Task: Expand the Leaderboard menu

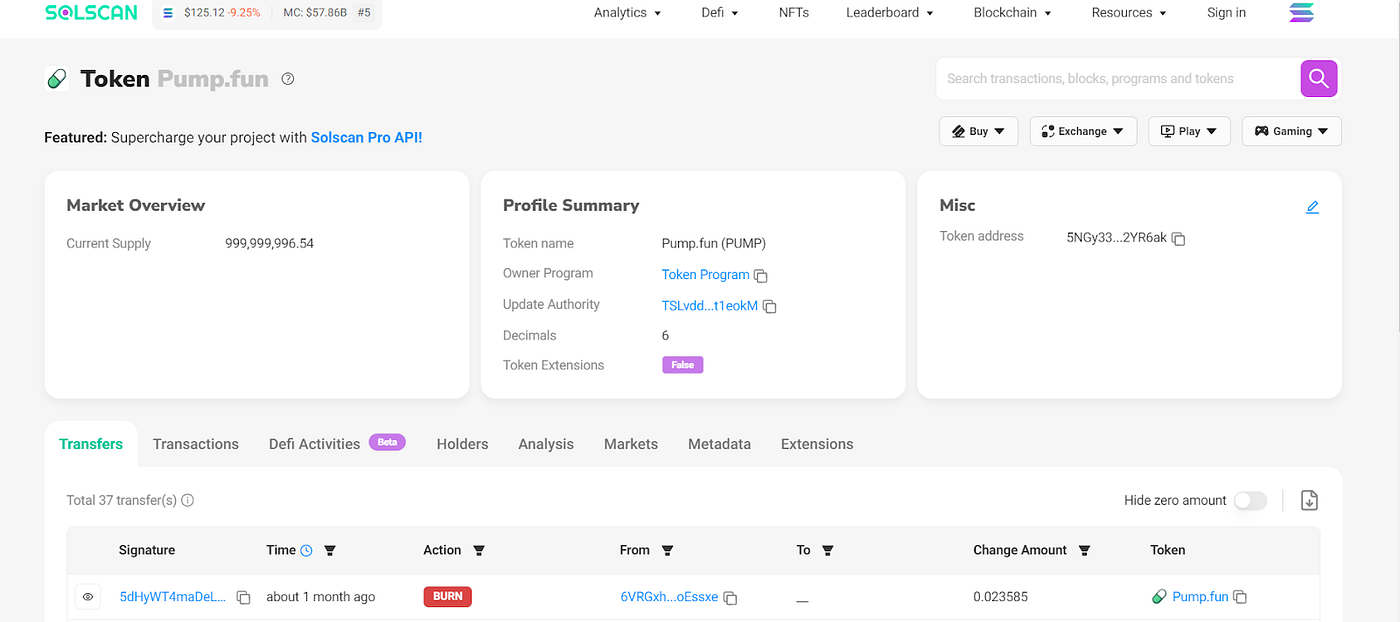Action: pos(890,13)
